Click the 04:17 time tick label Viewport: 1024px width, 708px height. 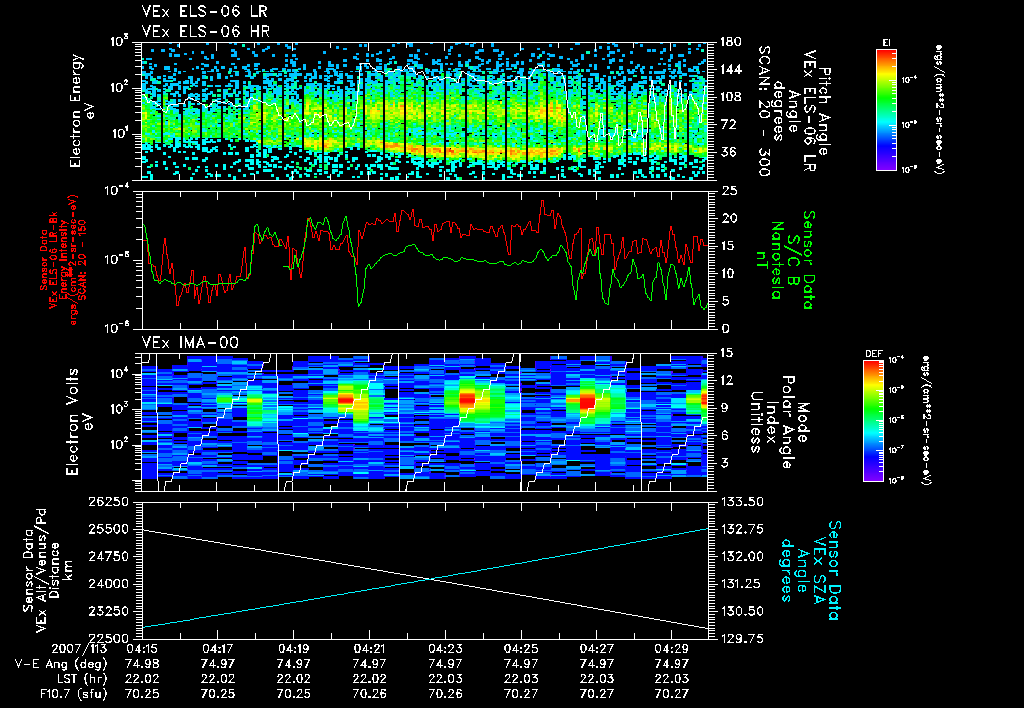click(x=217, y=650)
